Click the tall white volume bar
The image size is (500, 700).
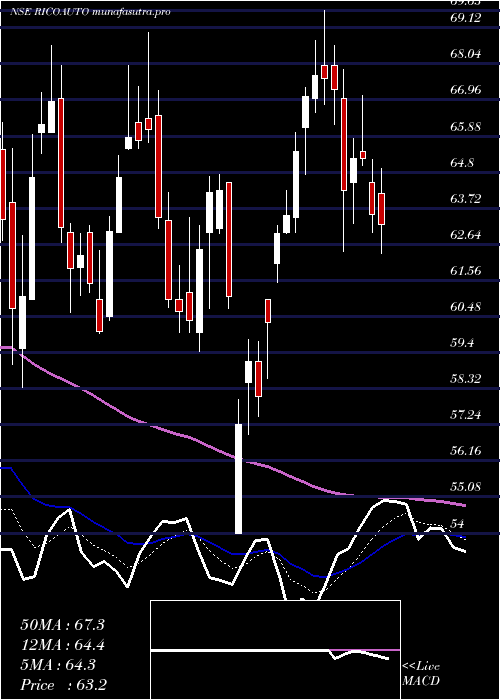tap(238, 479)
